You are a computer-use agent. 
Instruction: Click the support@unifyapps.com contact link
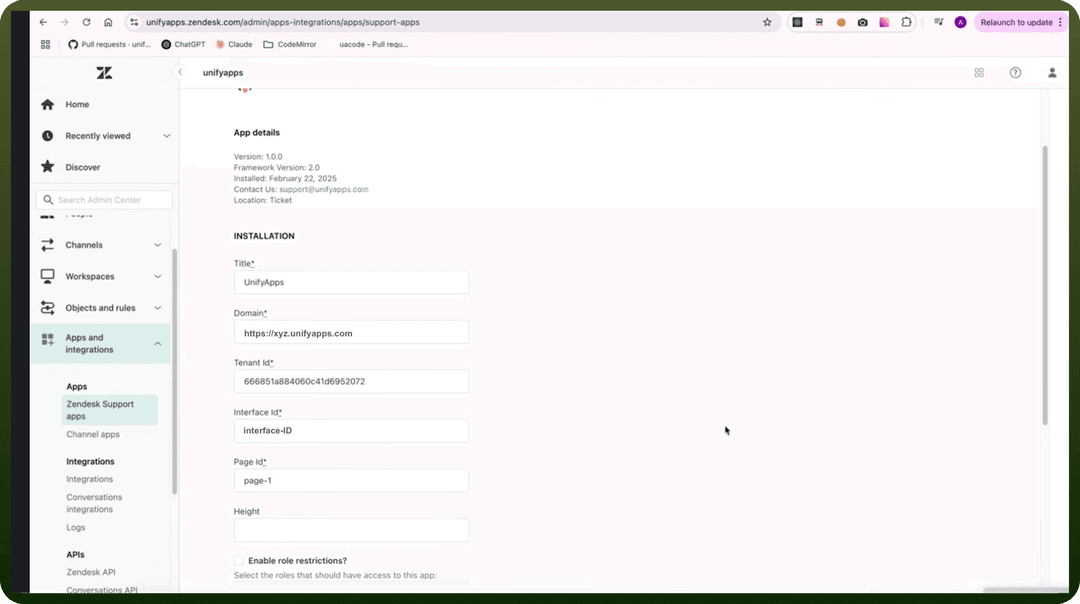(324, 189)
